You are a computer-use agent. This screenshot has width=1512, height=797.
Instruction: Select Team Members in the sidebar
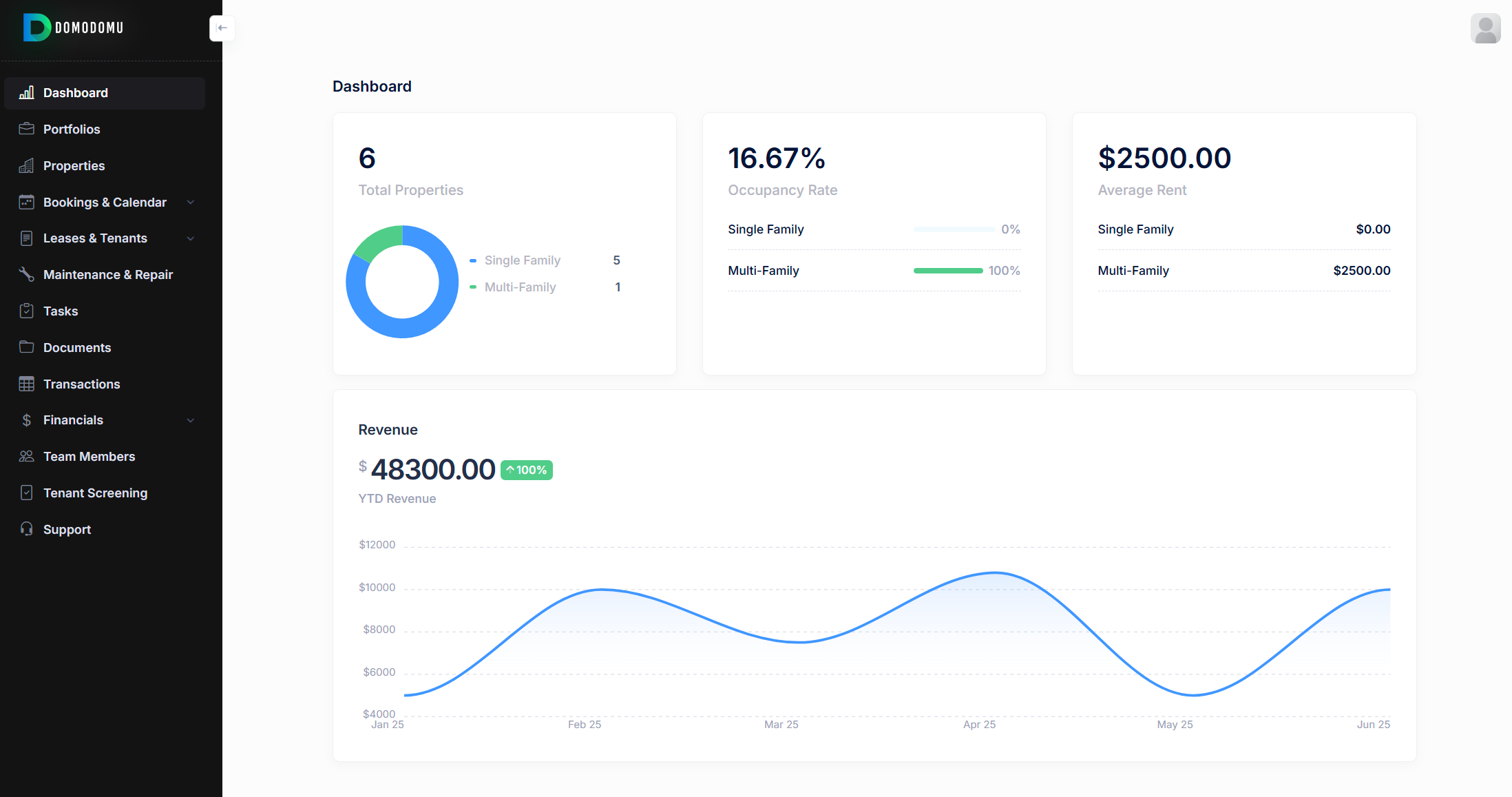click(89, 456)
